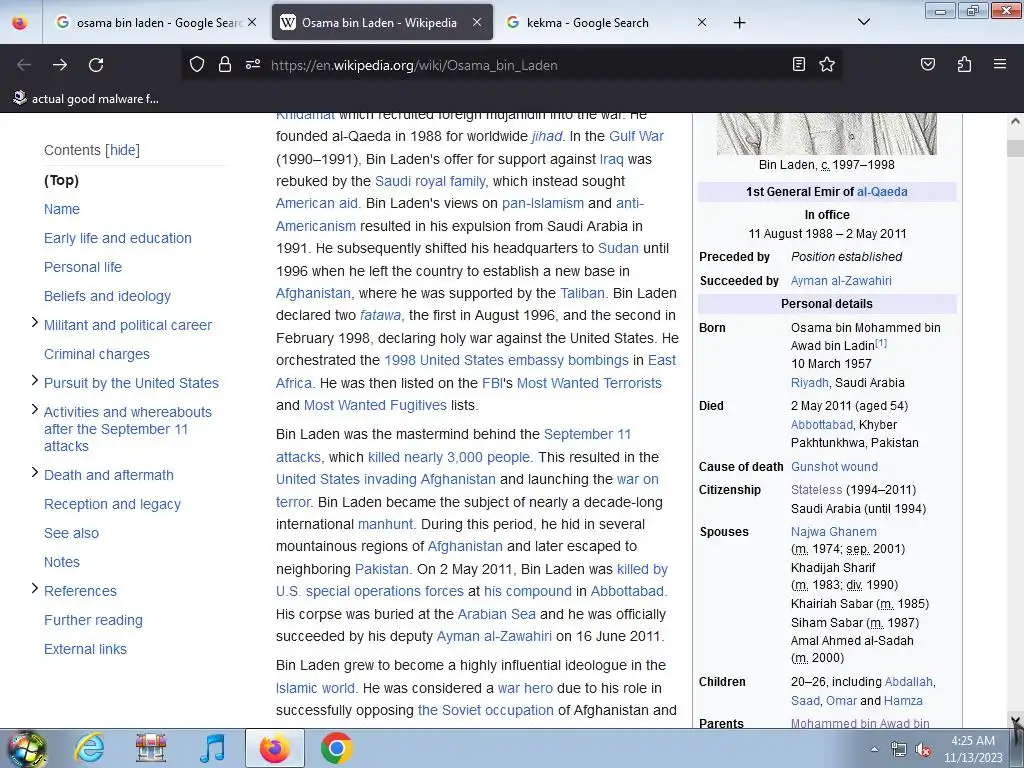The image size is (1024, 768).
Task: Open the Taliban article link
Action: pyautogui.click(x=583, y=293)
